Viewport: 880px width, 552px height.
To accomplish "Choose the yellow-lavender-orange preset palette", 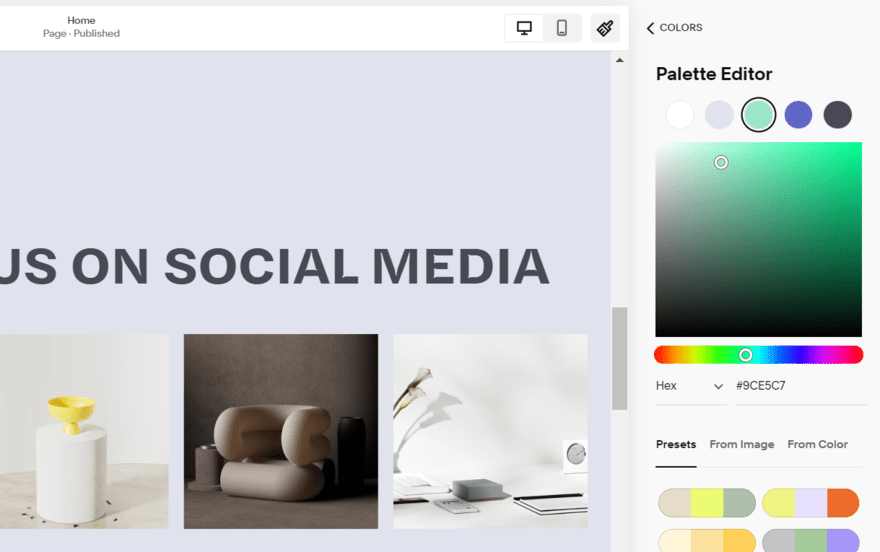I will [x=810, y=503].
